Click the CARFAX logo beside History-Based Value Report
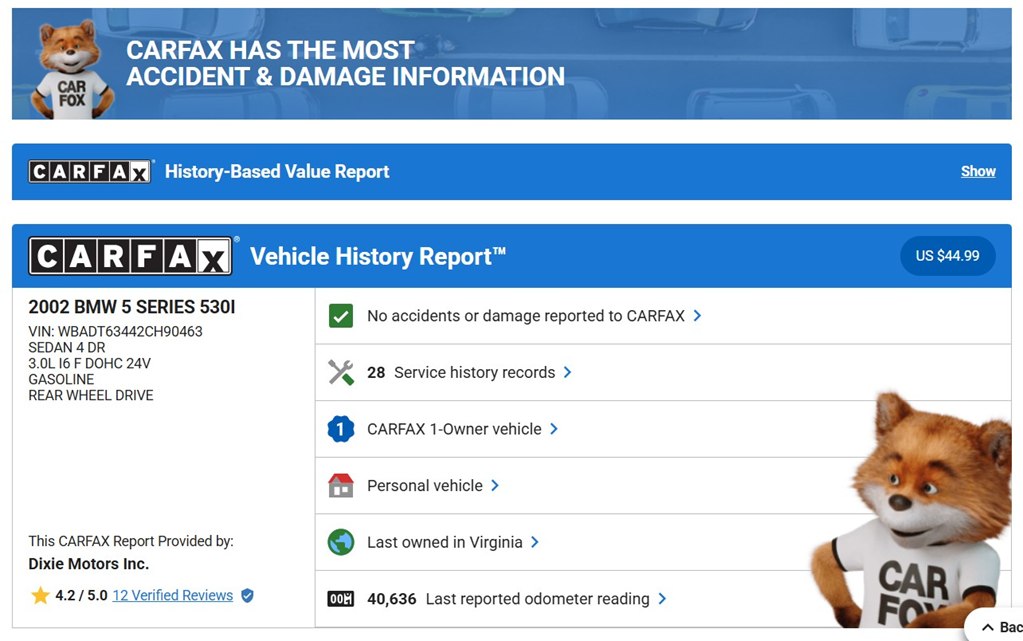The height and width of the screenshot is (641, 1023). click(x=90, y=172)
